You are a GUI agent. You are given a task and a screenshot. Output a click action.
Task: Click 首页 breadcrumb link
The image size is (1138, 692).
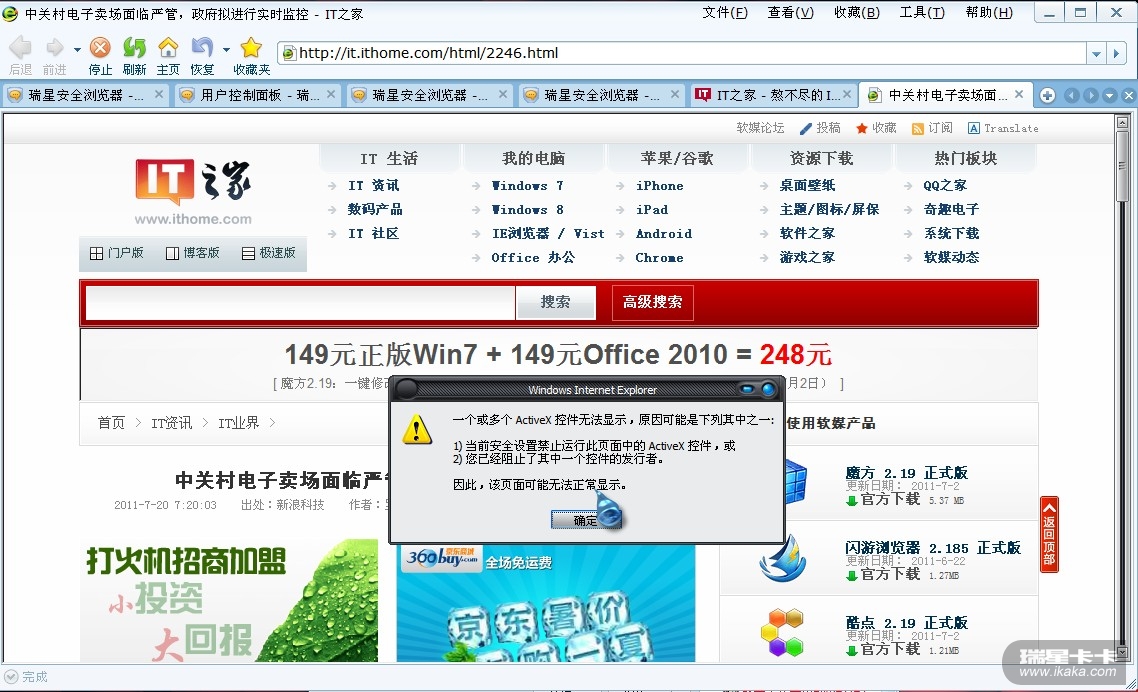111,423
